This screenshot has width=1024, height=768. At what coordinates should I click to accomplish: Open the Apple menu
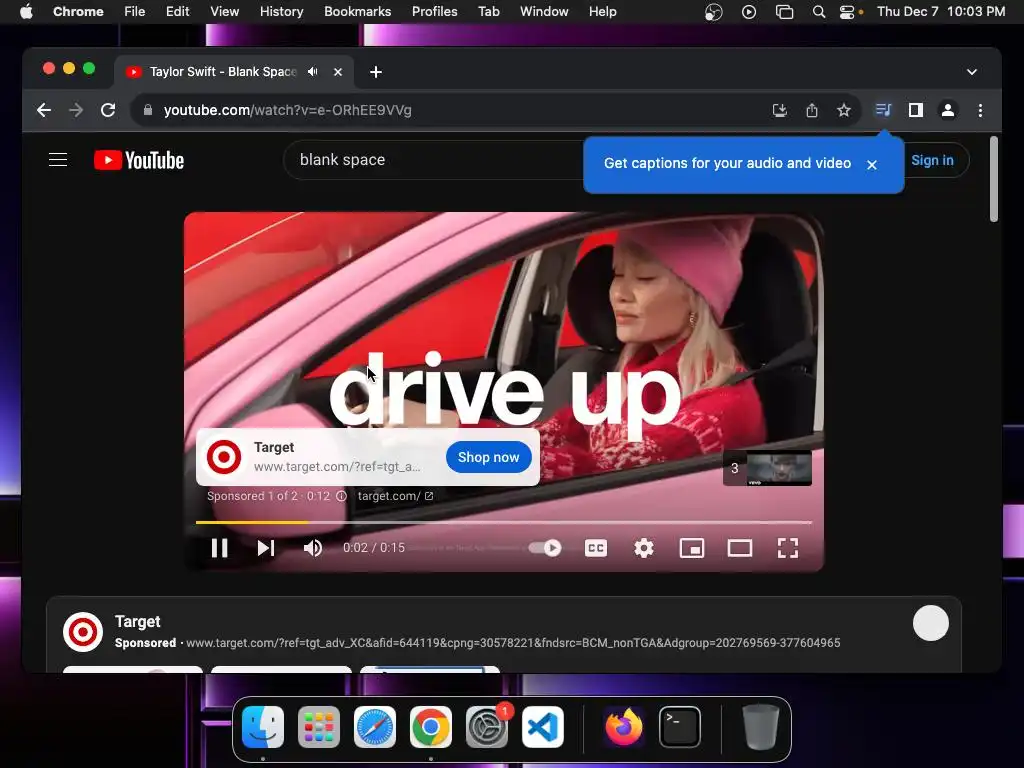26,12
